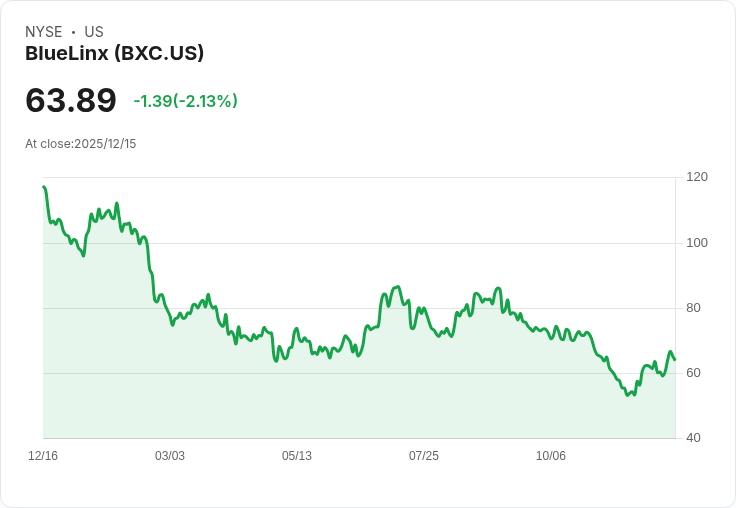The height and width of the screenshot is (508, 736).
Task: Click the lowest dip of the price line
Action: click(627, 395)
